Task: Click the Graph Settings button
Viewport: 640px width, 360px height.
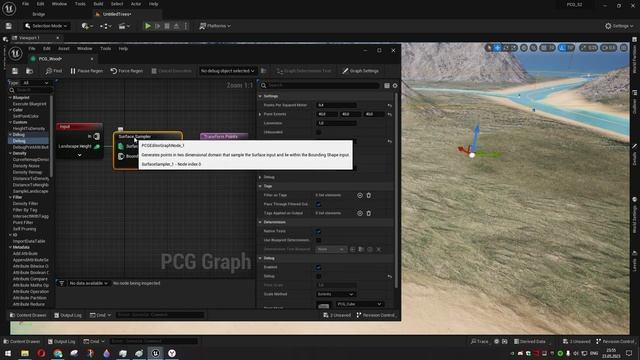Action: [360, 71]
